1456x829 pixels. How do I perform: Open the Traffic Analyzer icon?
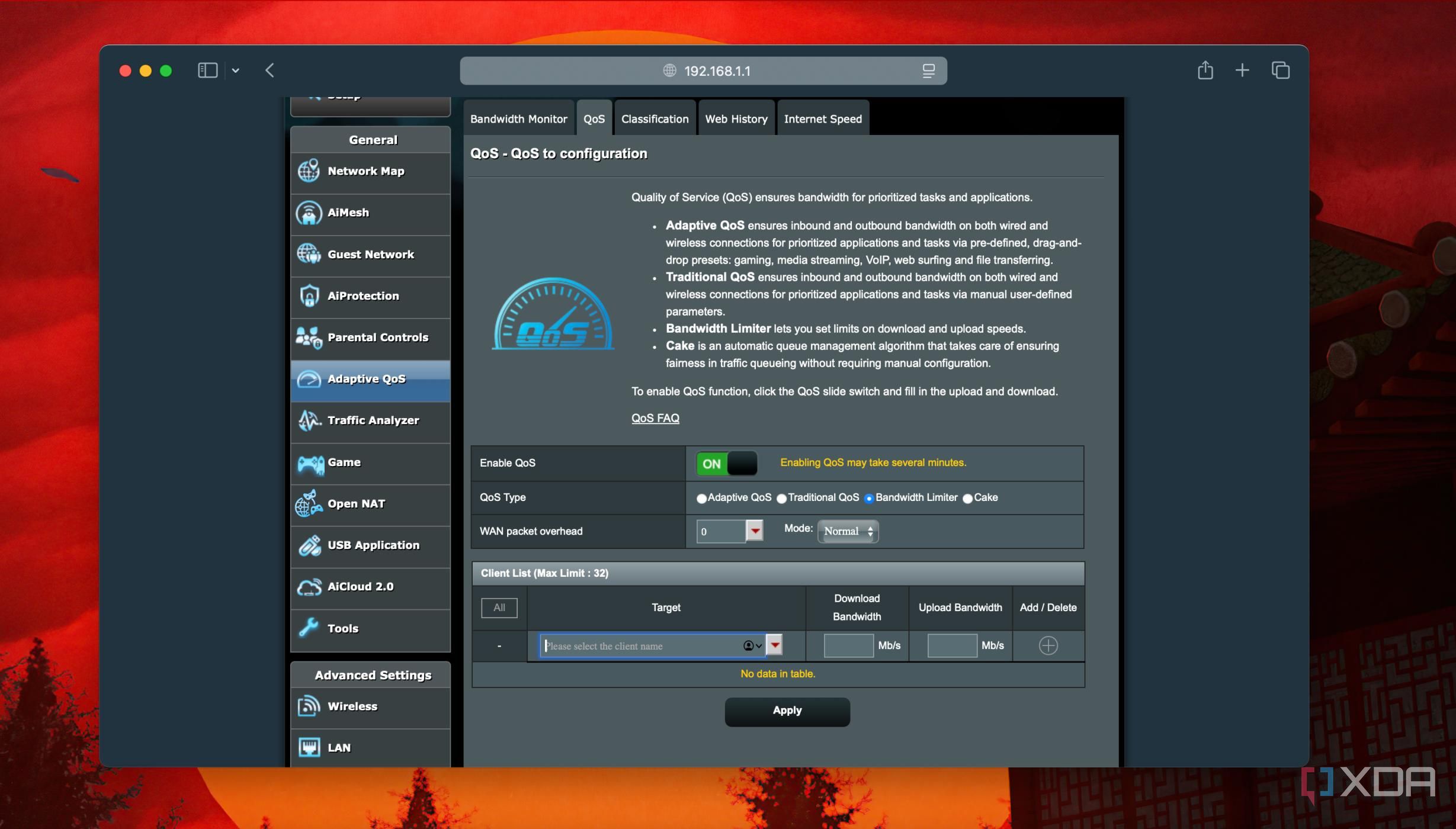(x=309, y=420)
